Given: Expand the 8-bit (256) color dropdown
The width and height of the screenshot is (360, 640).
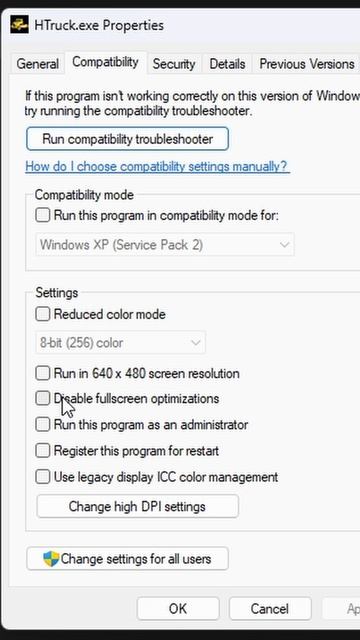Looking at the screenshot, I should pos(120,343).
